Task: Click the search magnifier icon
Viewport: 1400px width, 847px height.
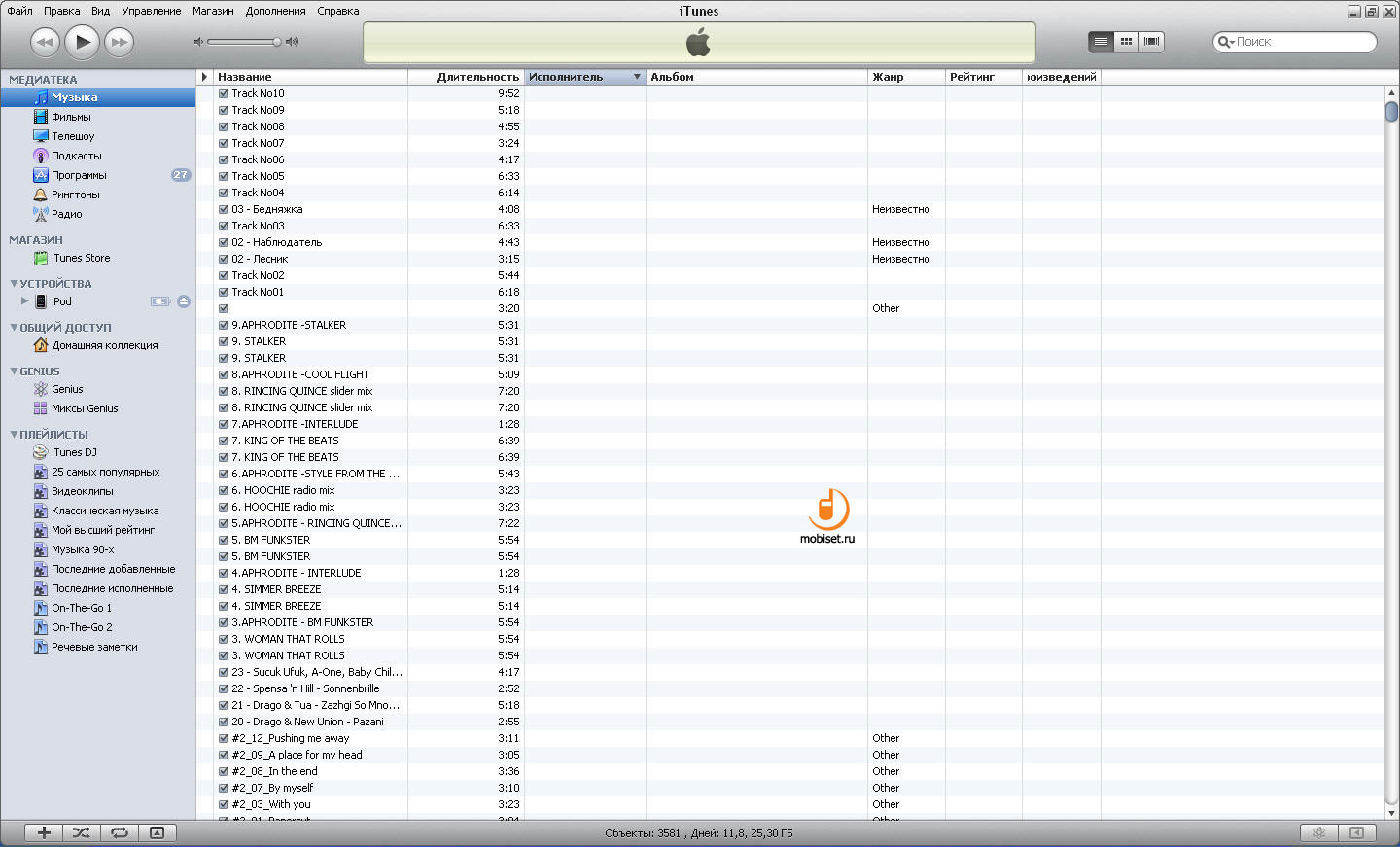Action: point(1225,42)
